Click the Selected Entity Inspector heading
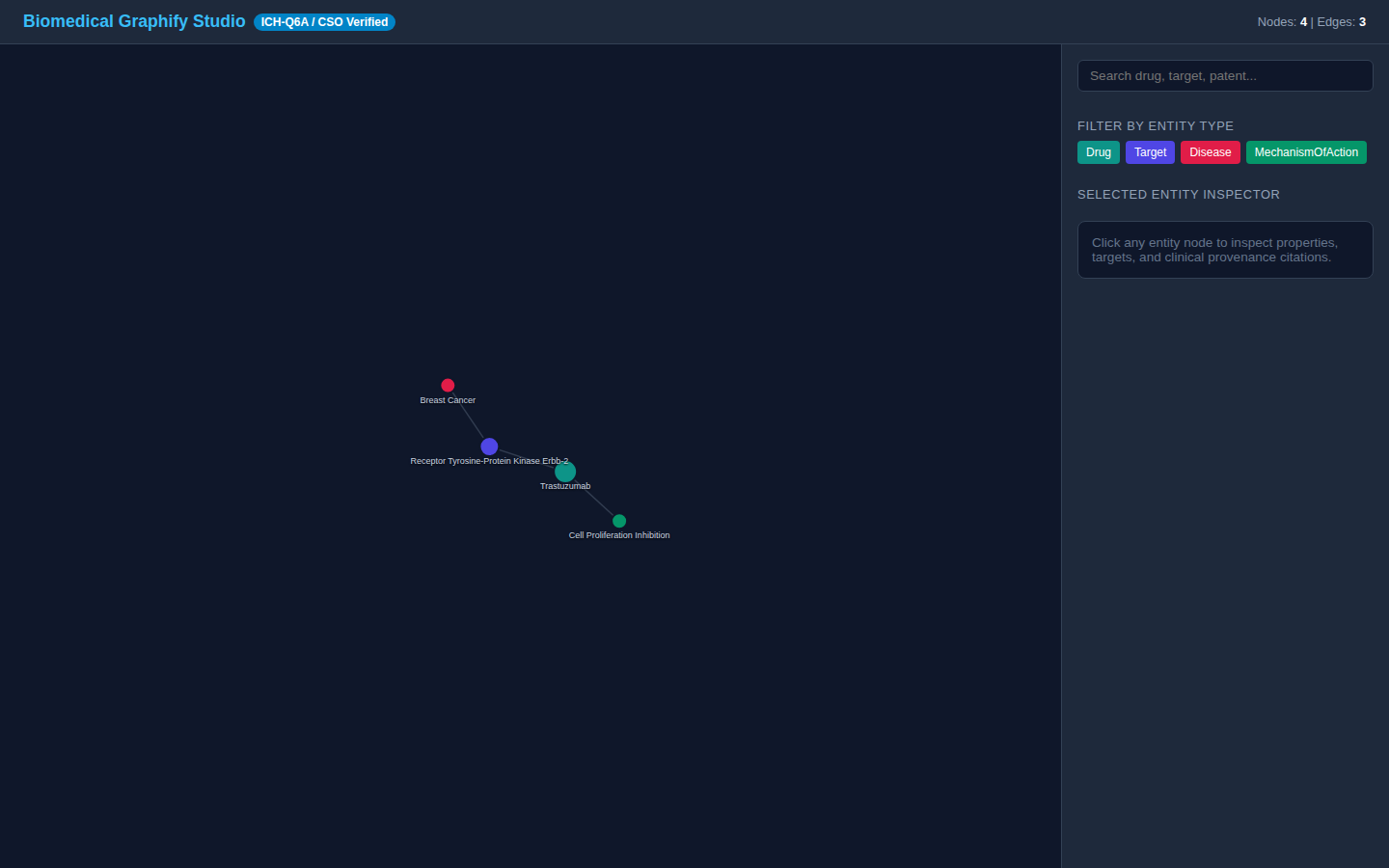Image resolution: width=1389 pixels, height=868 pixels. pos(1179,195)
